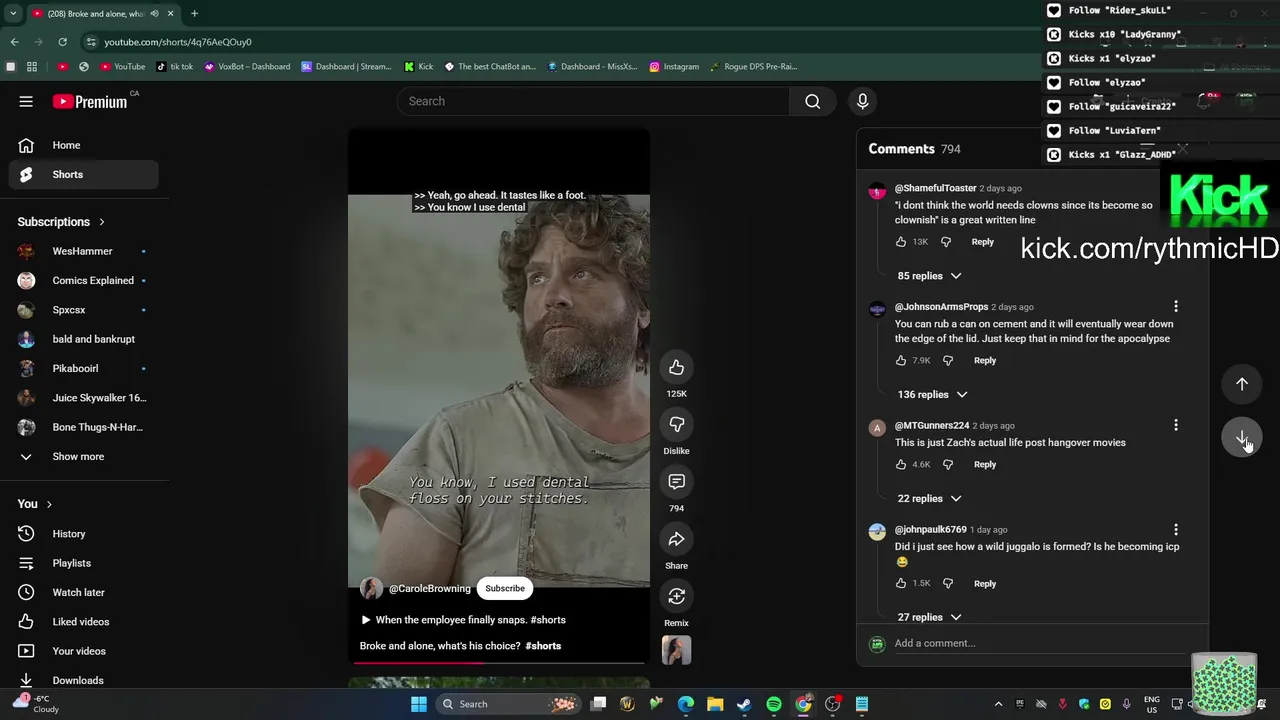The width and height of the screenshot is (1280, 720).
Task: Expand 136 replies under JohnsonArmsProps comment
Action: coord(932,395)
